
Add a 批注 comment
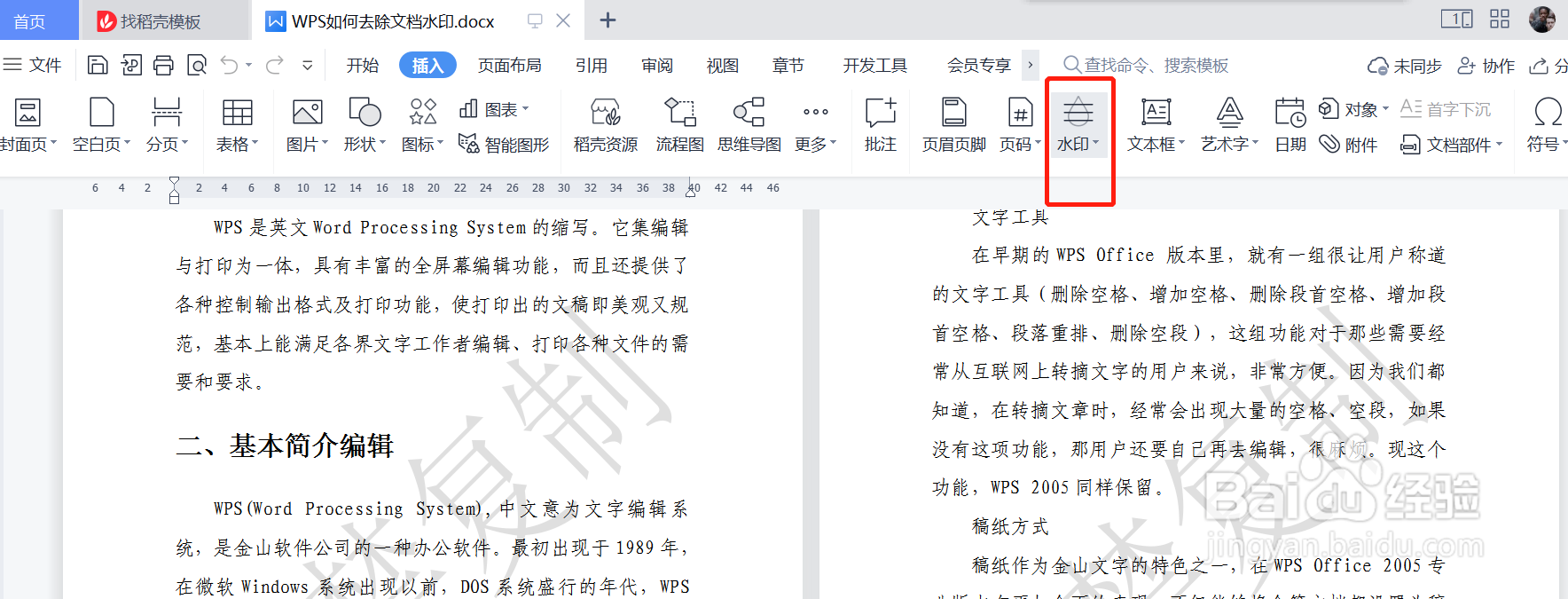[x=881, y=124]
